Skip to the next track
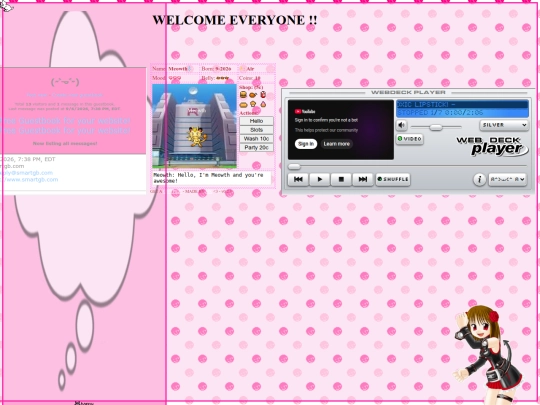Viewport: 540px width, 405px height. click(363, 179)
